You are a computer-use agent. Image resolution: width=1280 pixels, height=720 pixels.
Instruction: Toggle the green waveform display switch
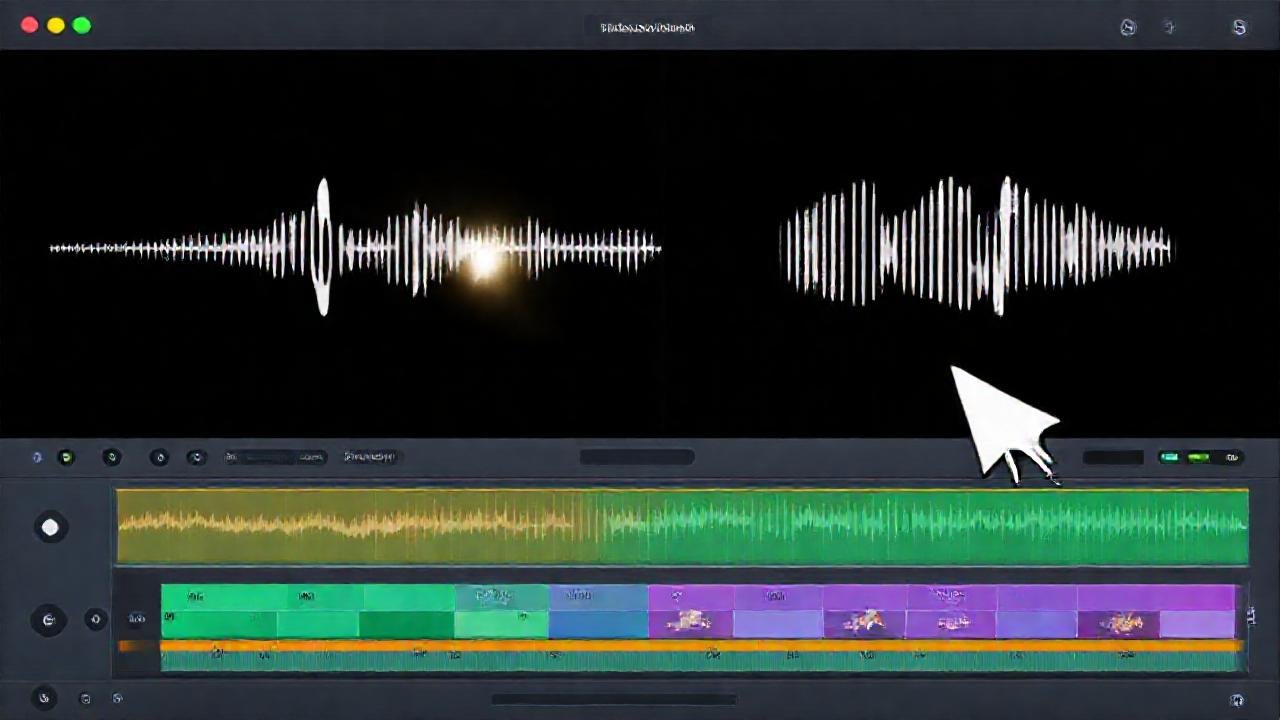[x=1200, y=457]
